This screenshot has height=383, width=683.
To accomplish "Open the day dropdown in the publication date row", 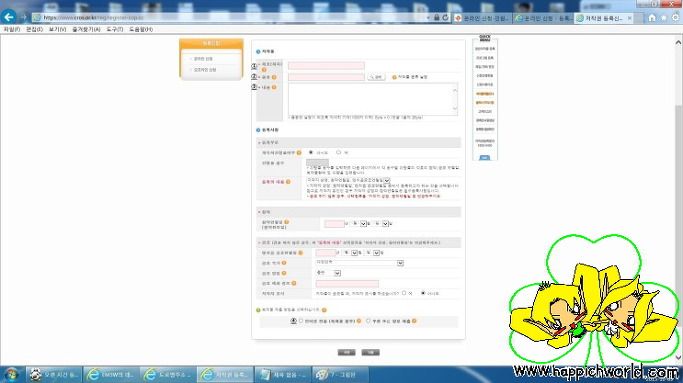I will (x=373, y=253).
